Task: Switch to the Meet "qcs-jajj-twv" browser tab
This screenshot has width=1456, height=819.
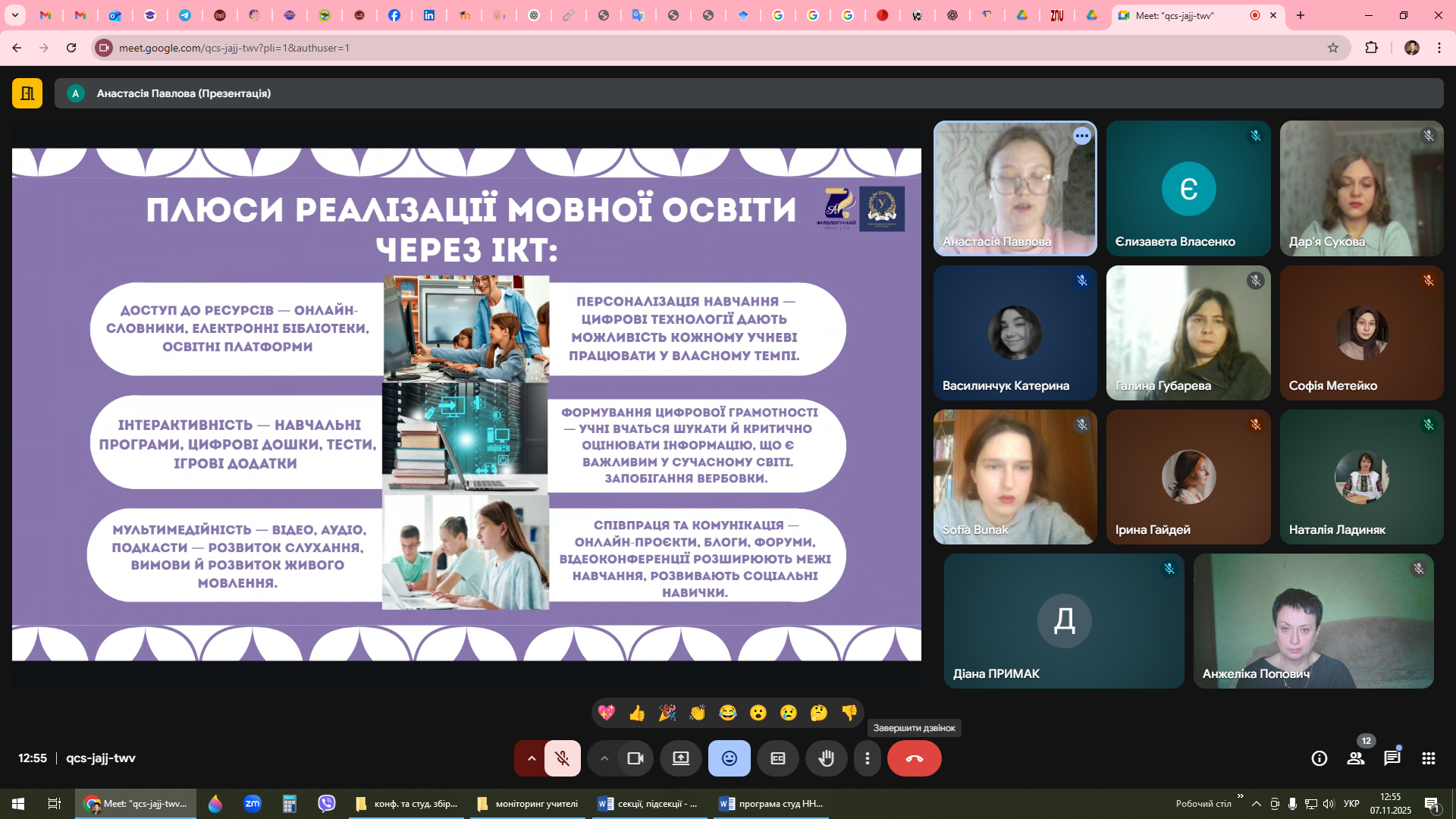Action: click(x=1183, y=15)
